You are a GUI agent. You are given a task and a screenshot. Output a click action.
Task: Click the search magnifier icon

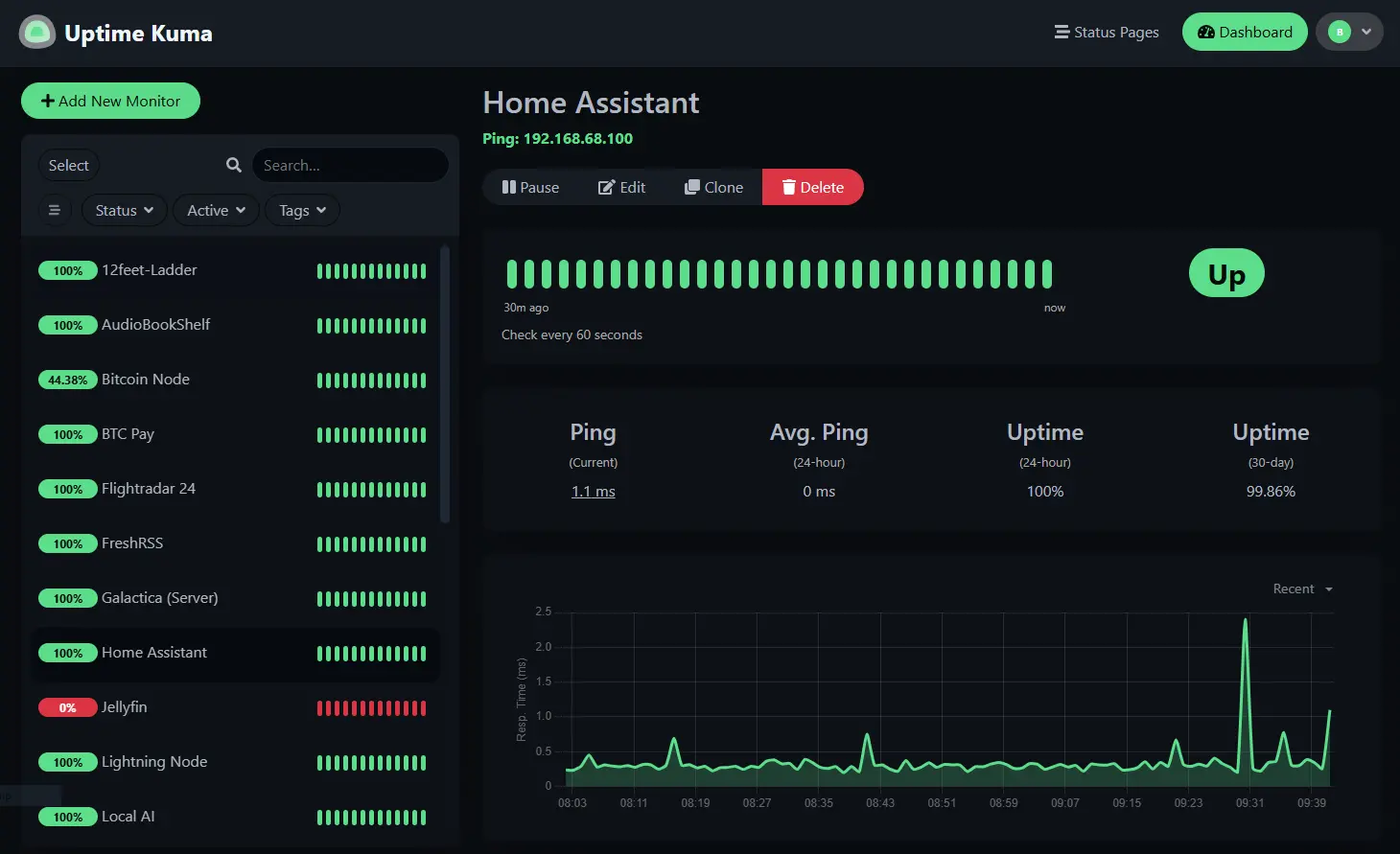pyautogui.click(x=233, y=165)
